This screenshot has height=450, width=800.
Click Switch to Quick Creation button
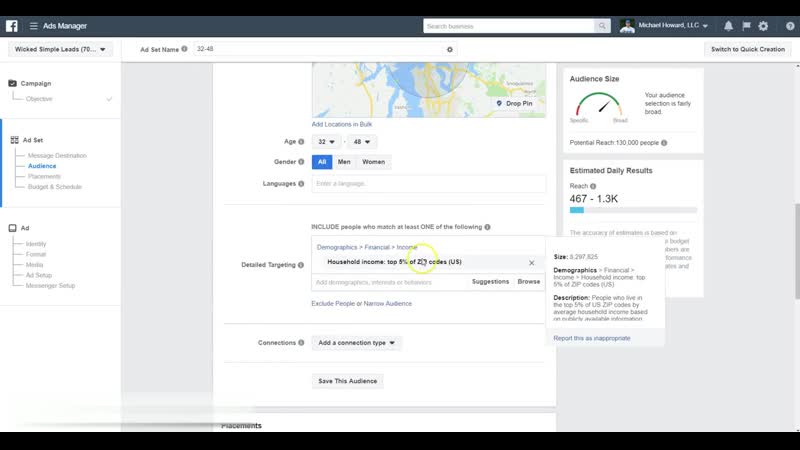tap(748, 49)
